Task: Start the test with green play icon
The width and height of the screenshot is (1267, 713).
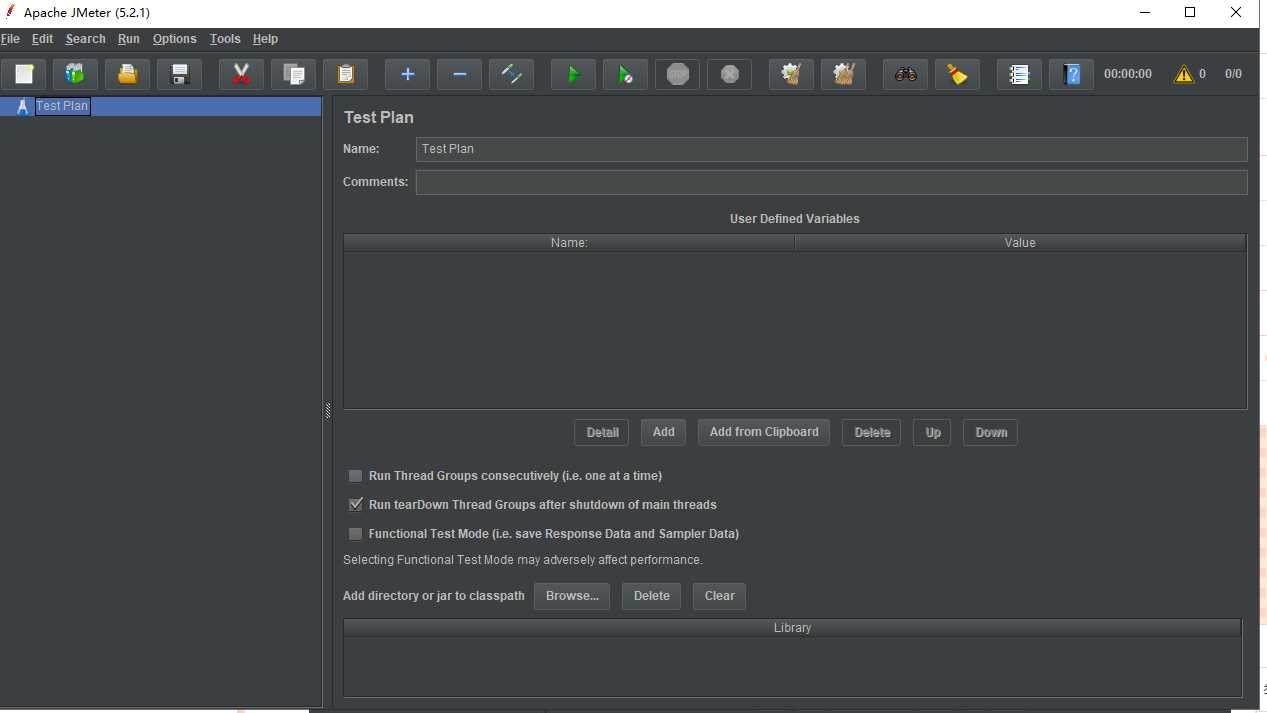Action: [573, 74]
